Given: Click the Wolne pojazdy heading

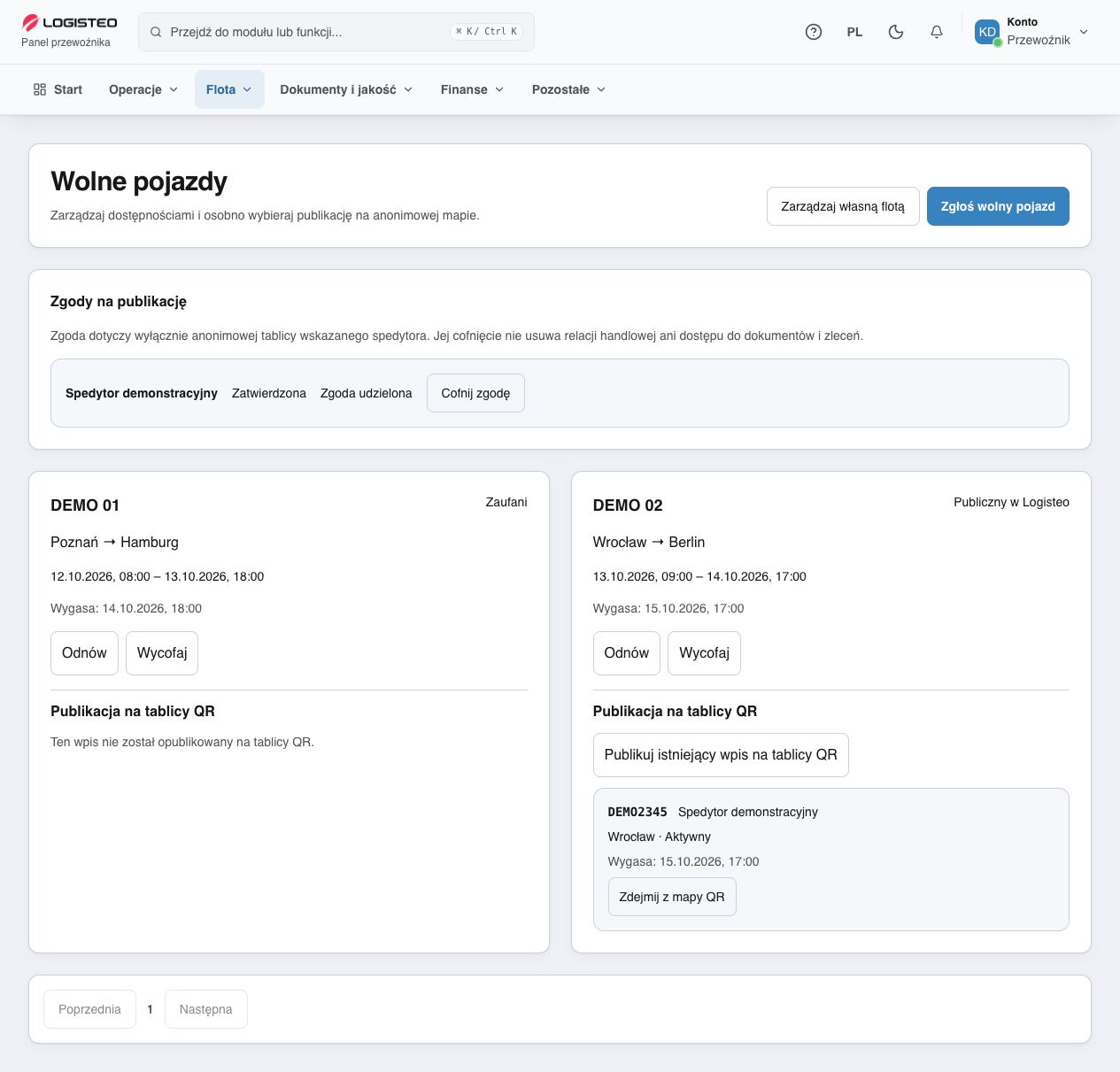Looking at the screenshot, I should (x=139, y=181).
